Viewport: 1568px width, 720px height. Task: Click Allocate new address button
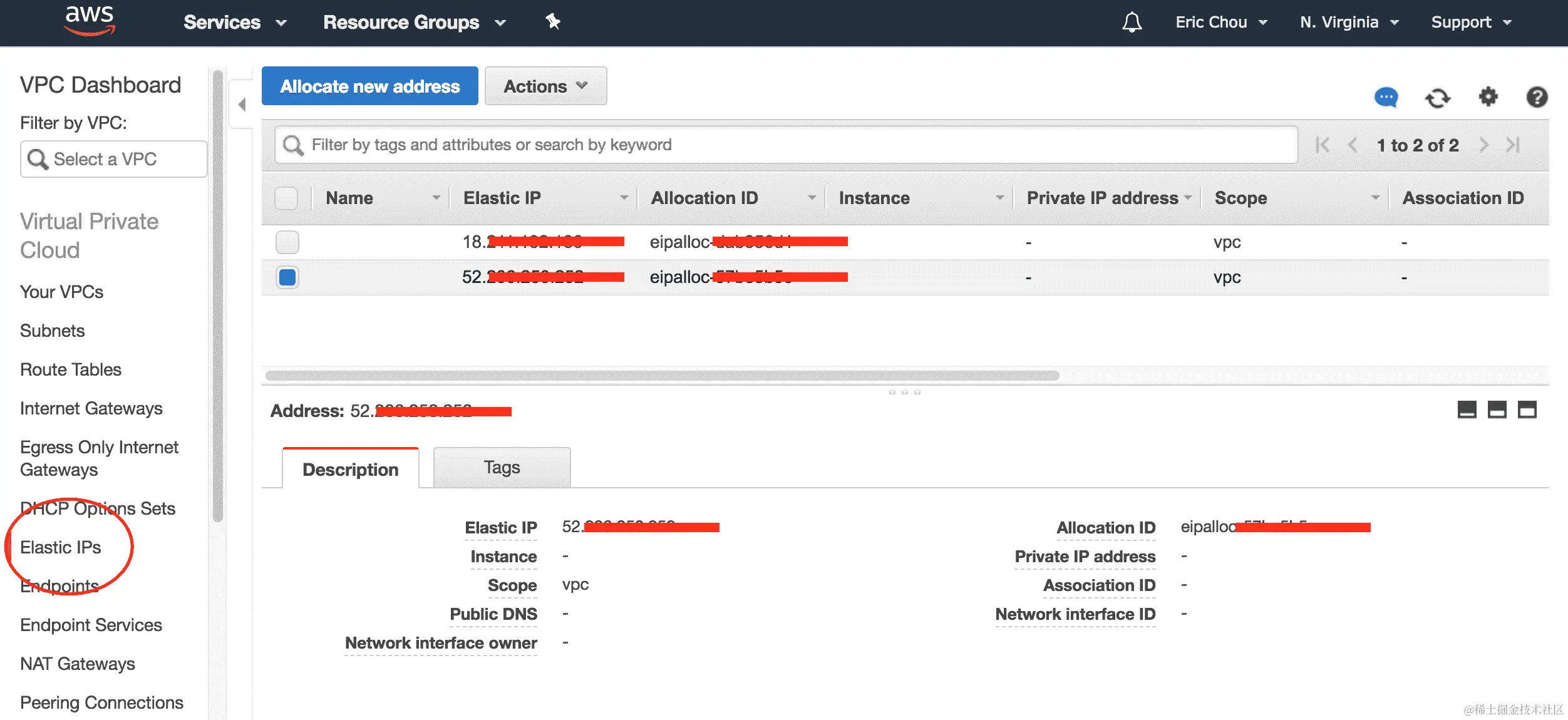[x=369, y=86]
